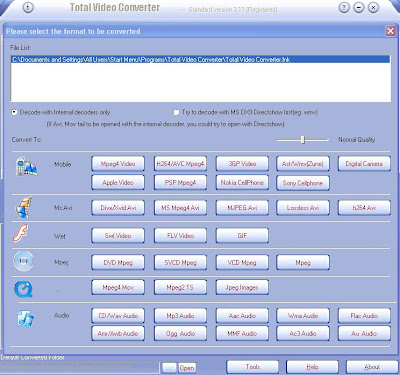The height and width of the screenshot is (375, 400).
Task: Convert to Divx/Xvid Avi
Action: 118,208
